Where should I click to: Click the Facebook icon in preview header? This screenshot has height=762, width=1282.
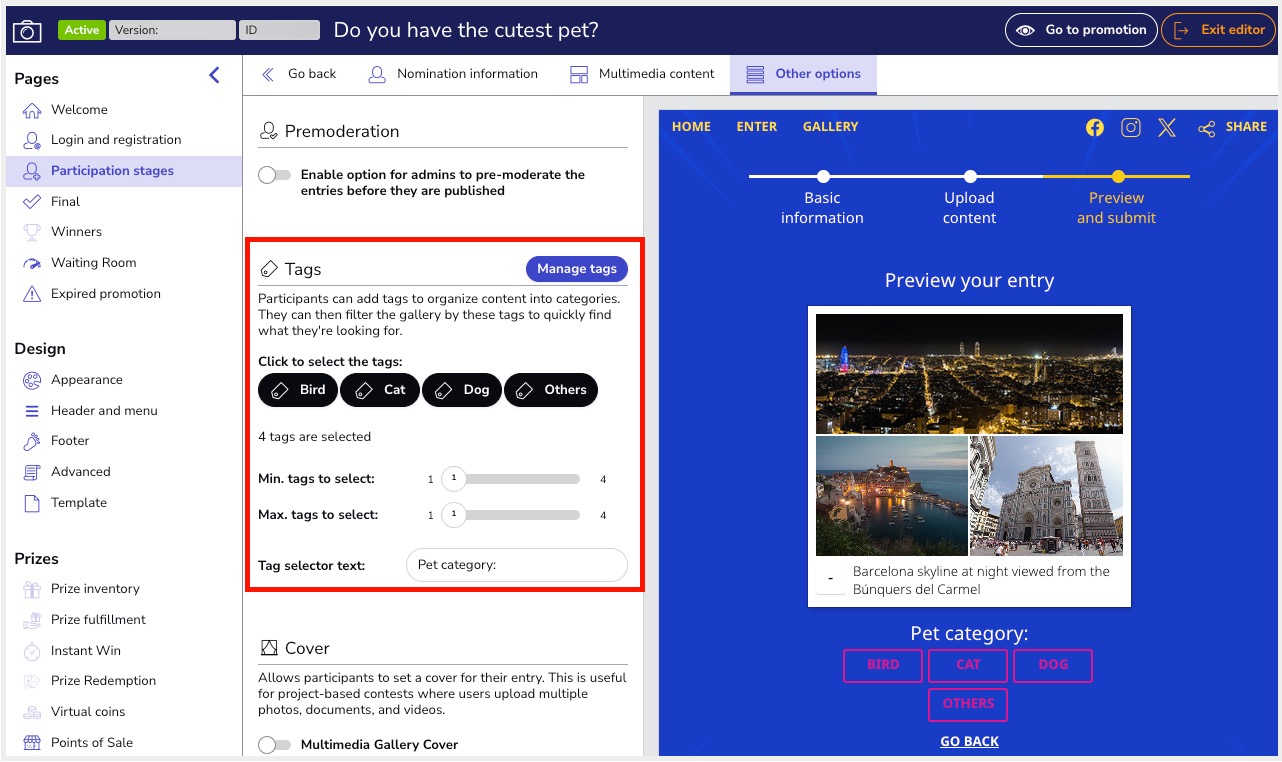pyautogui.click(x=1095, y=127)
